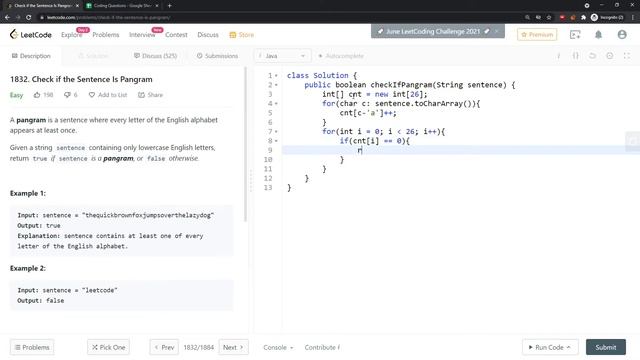Open the Explore menu item

(x=71, y=35)
